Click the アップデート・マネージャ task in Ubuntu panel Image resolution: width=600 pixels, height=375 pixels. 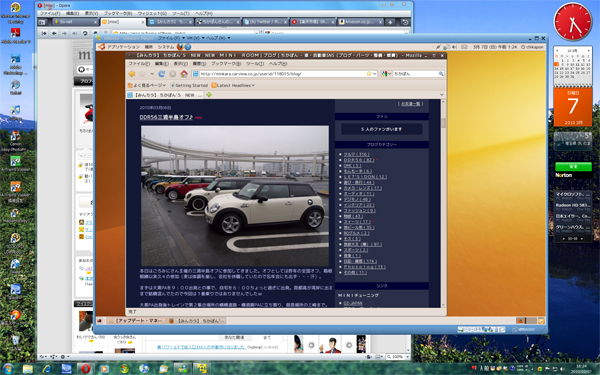[135, 321]
